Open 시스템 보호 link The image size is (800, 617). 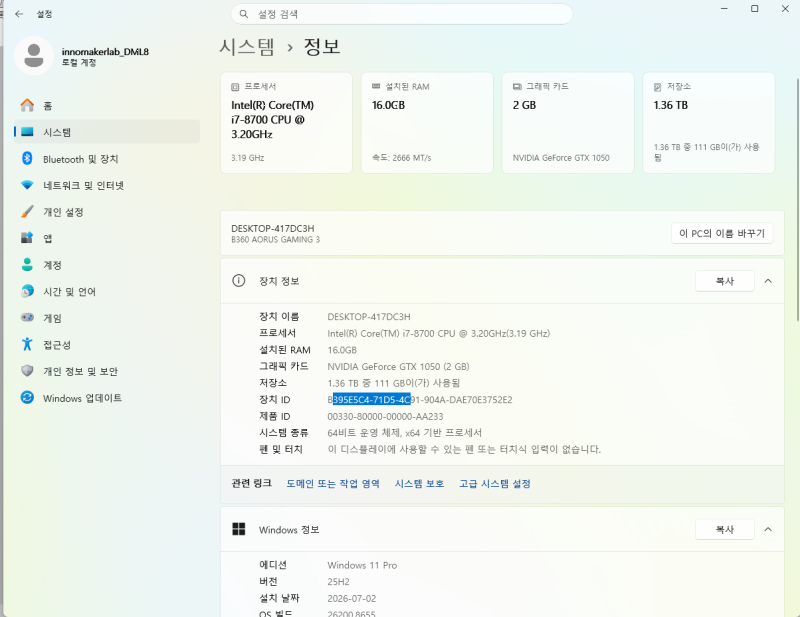[x=419, y=483]
